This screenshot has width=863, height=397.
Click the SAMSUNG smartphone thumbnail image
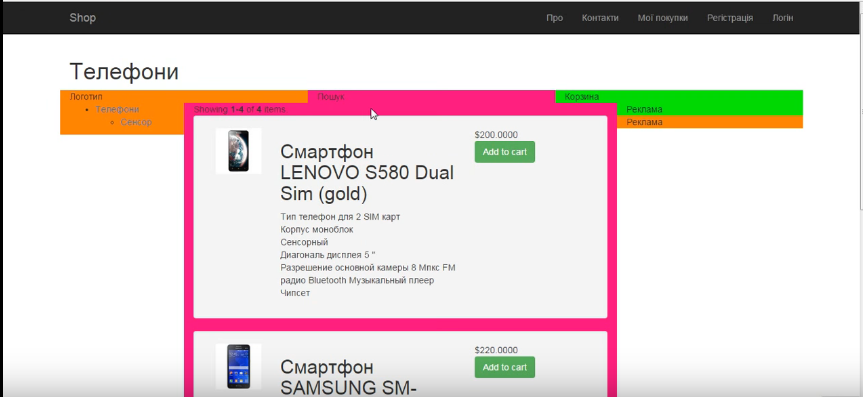point(238,366)
